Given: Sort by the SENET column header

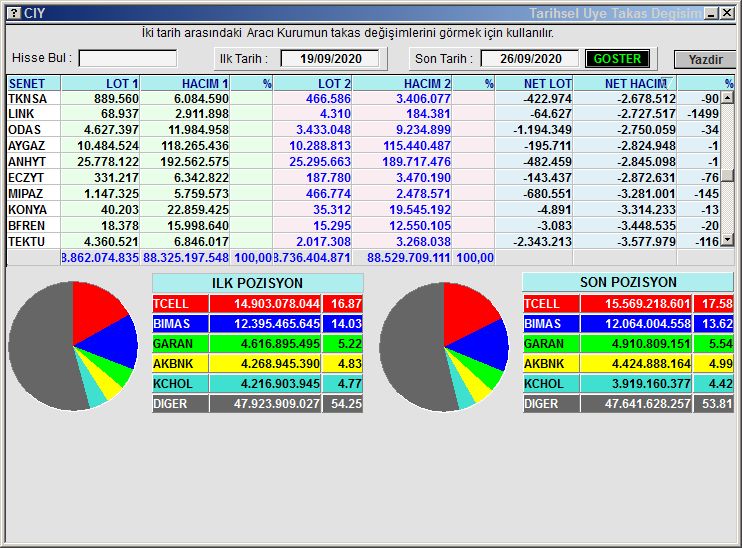Looking at the screenshot, I should click(34, 83).
